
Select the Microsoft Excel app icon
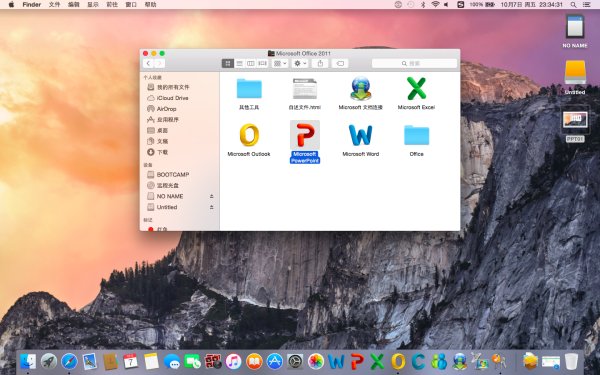point(416,88)
